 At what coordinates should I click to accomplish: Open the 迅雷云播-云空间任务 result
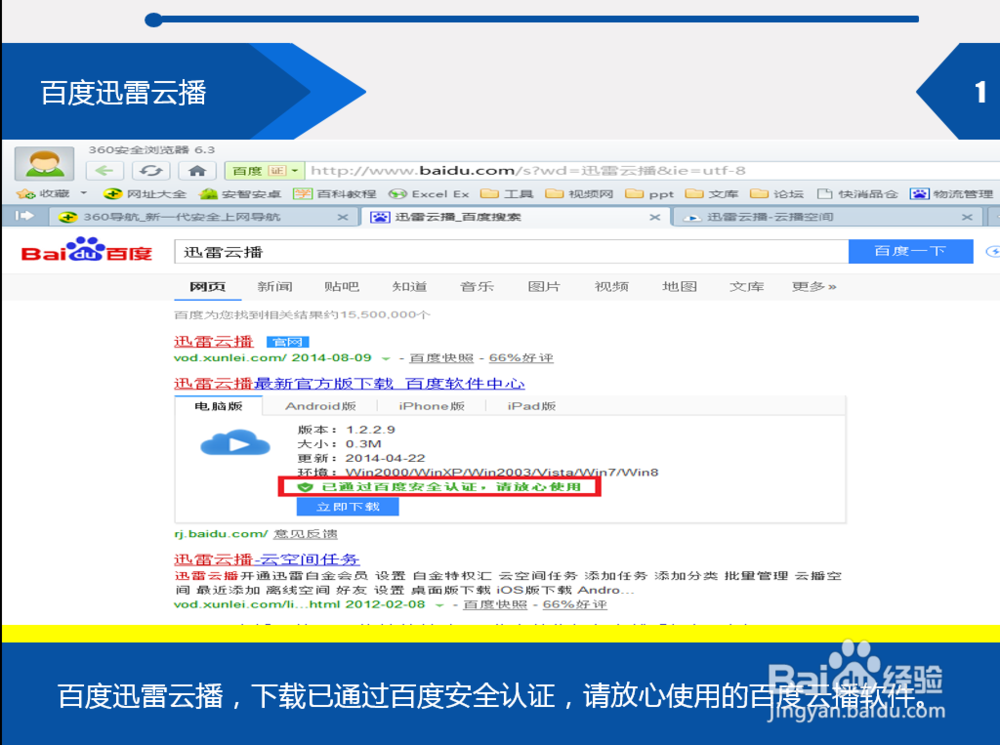tap(267, 559)
